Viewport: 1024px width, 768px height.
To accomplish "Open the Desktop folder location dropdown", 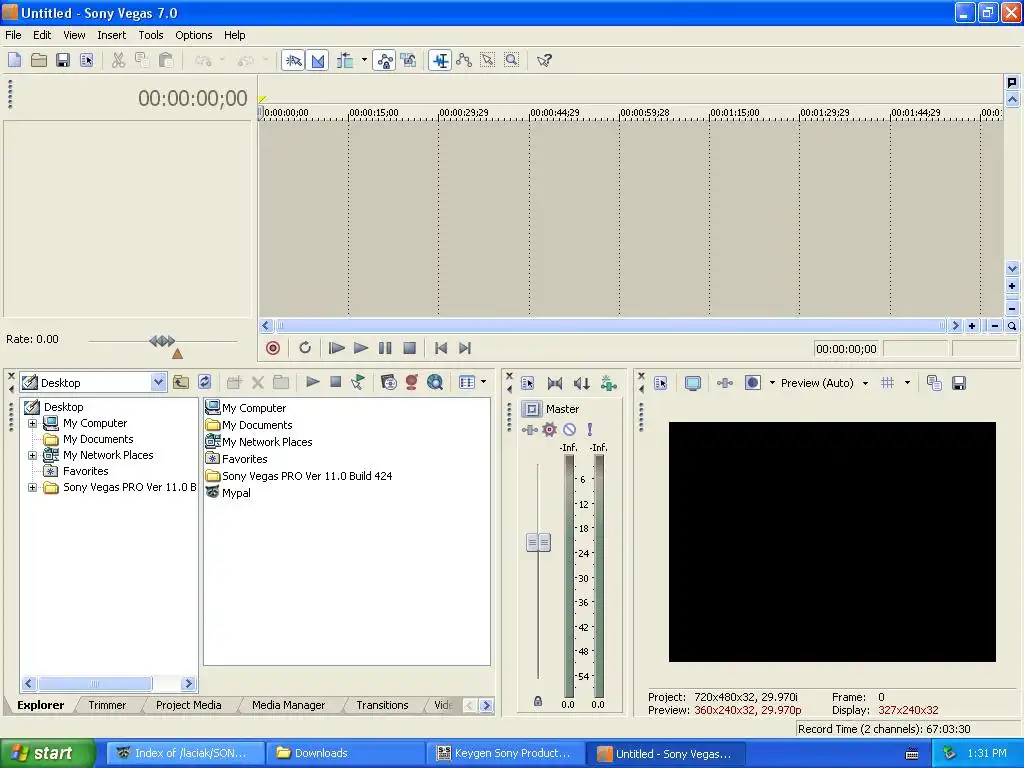I will pos(158,383).
